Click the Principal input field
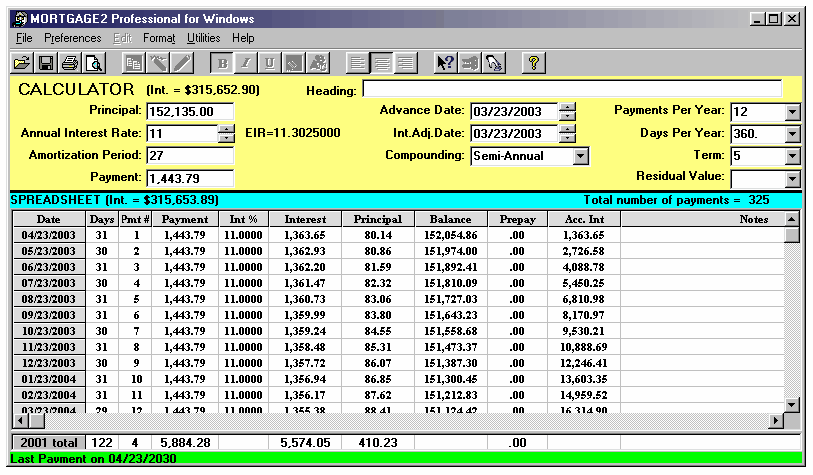The image size is (813, 475). (x=189, y=111)
